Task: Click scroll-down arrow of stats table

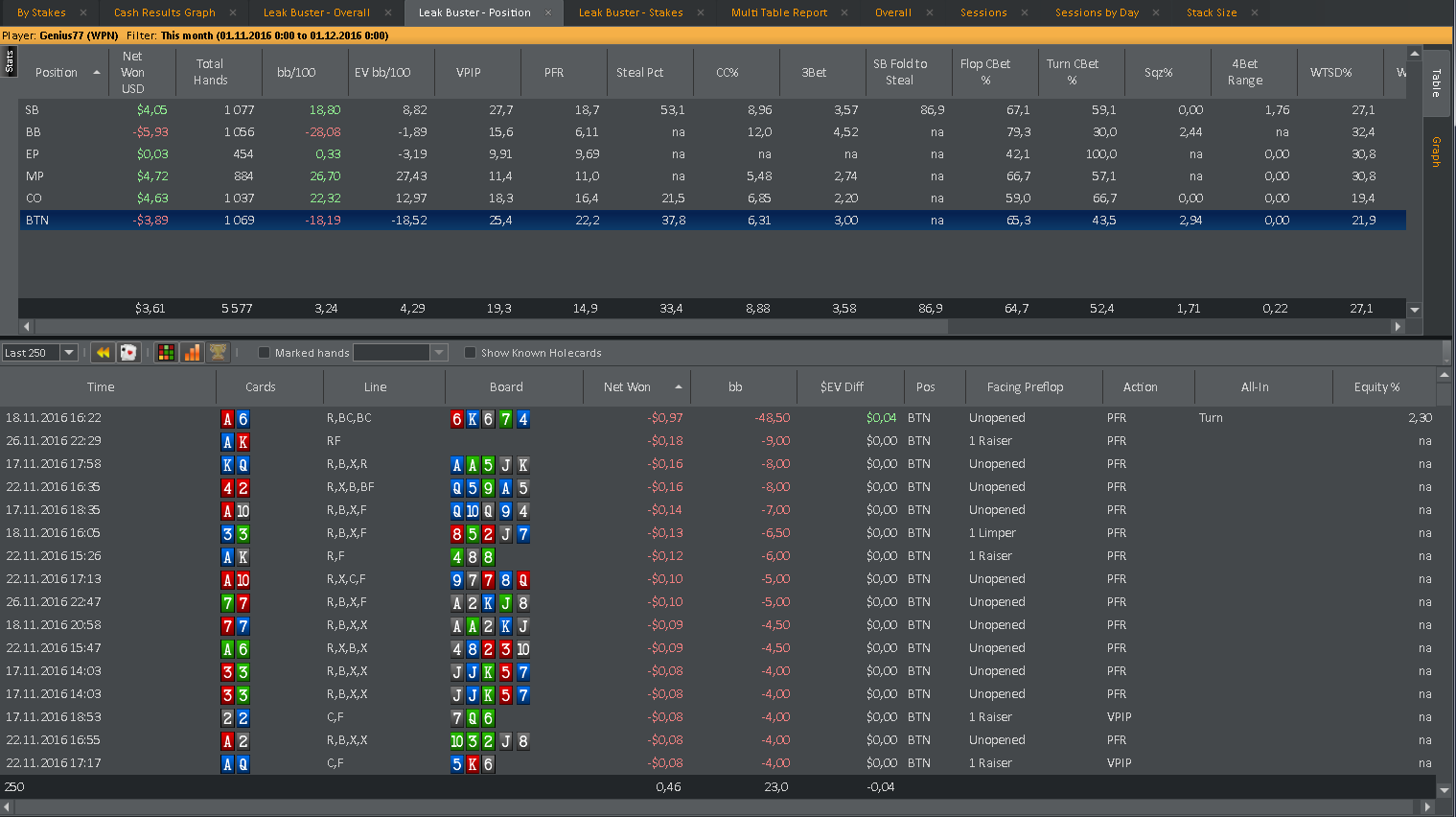Action: [x=1414, y=310]
